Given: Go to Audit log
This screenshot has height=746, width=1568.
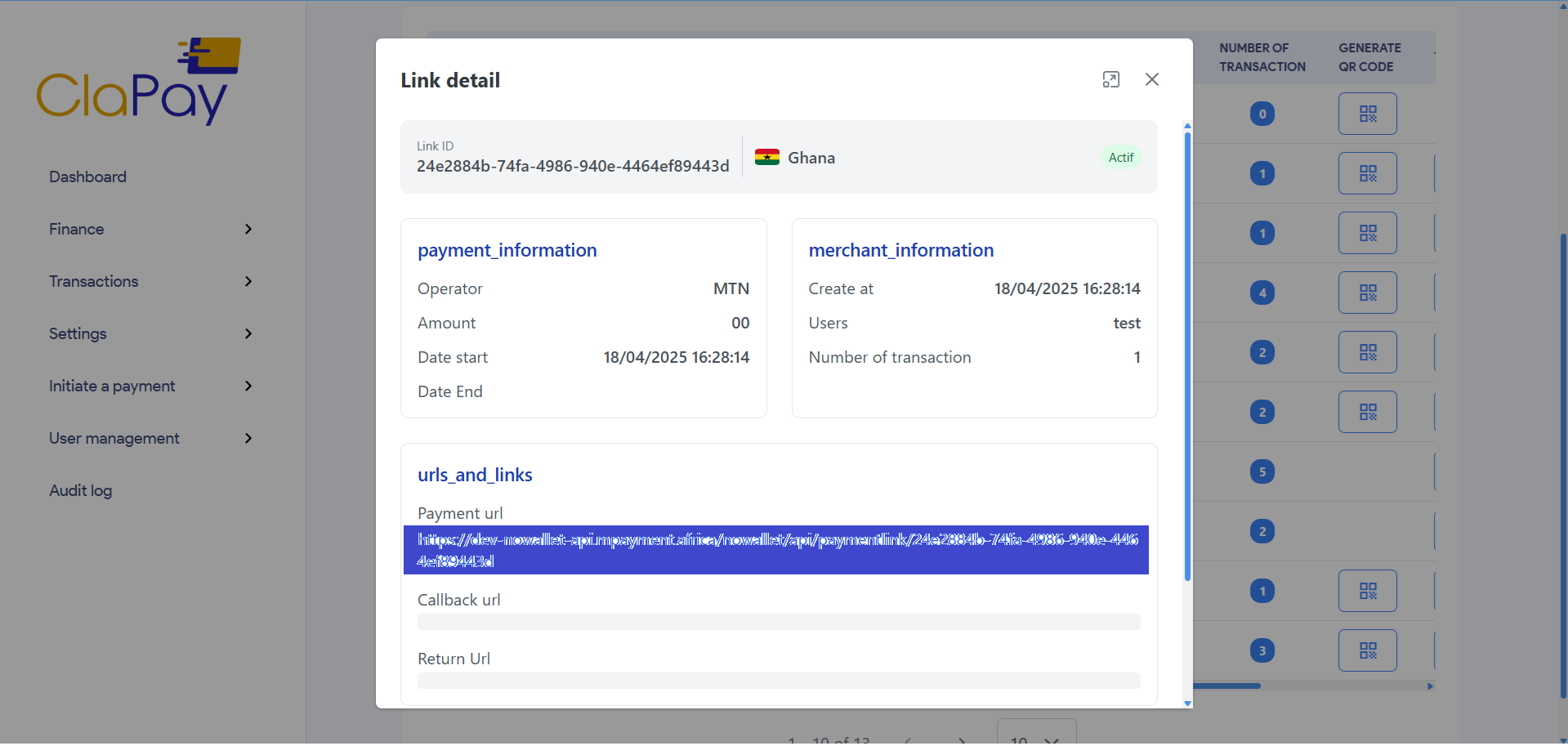Looking at the screenshot, I should click(x=80, y=491).
